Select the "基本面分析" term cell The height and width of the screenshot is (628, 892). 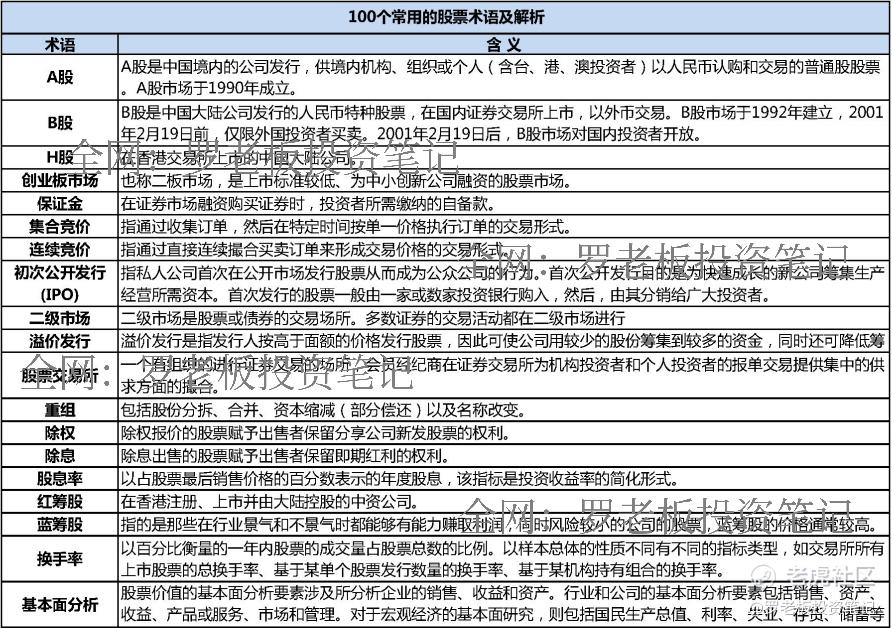point(60,604)
